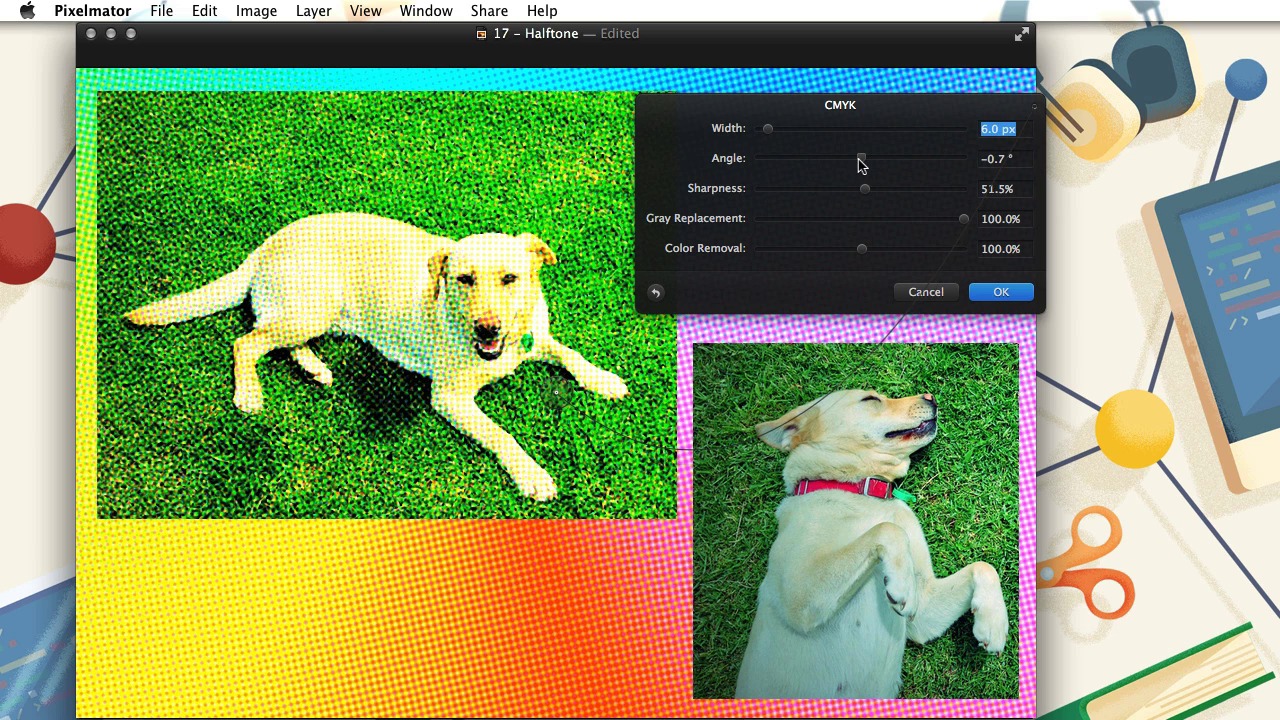The width and height of the screenshot is (1280, 720).
Task: Open the Help menu
Action: point(542,11)
